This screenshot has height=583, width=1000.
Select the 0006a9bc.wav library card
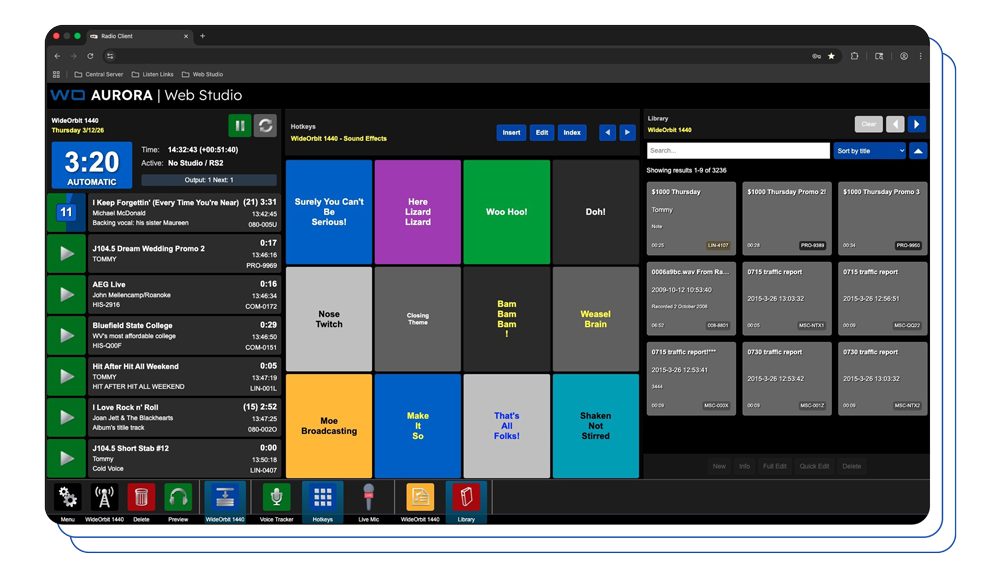coord(691,299)
